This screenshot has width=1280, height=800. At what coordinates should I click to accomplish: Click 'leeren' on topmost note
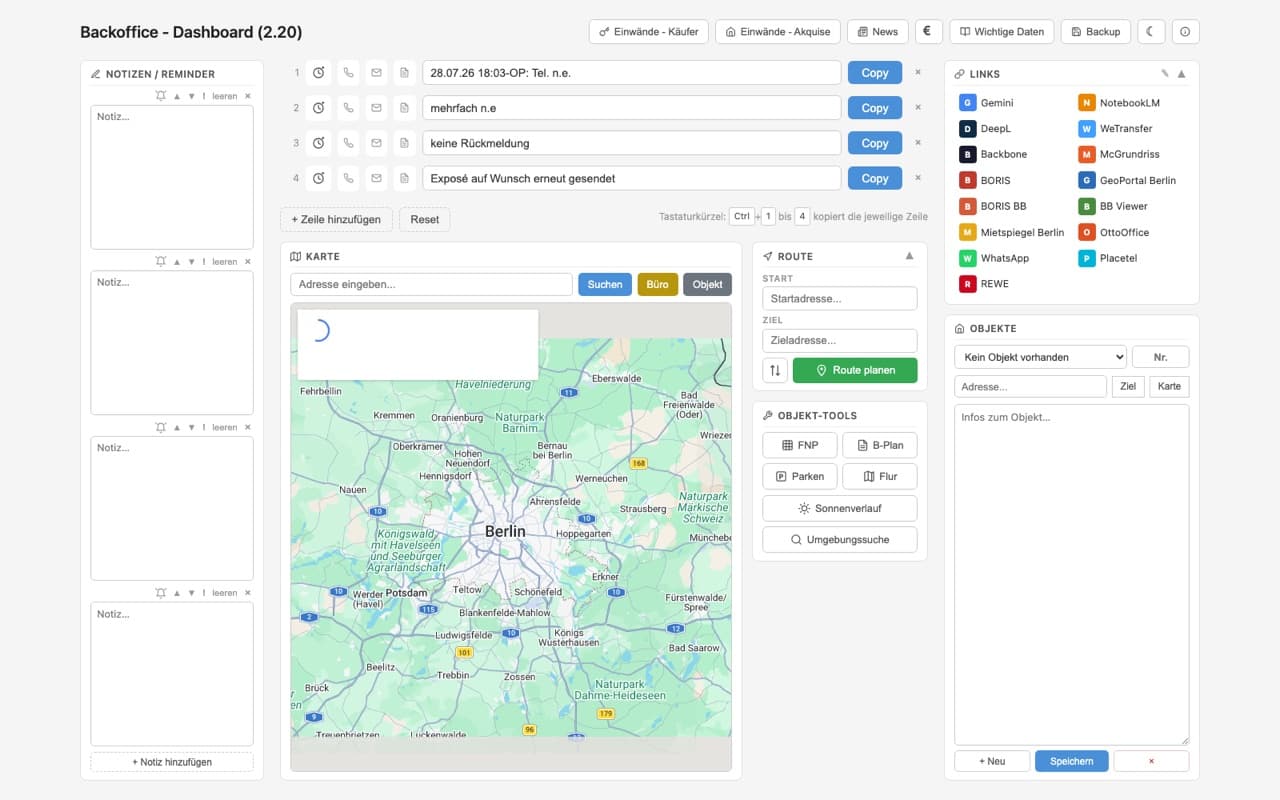(225, 96)
